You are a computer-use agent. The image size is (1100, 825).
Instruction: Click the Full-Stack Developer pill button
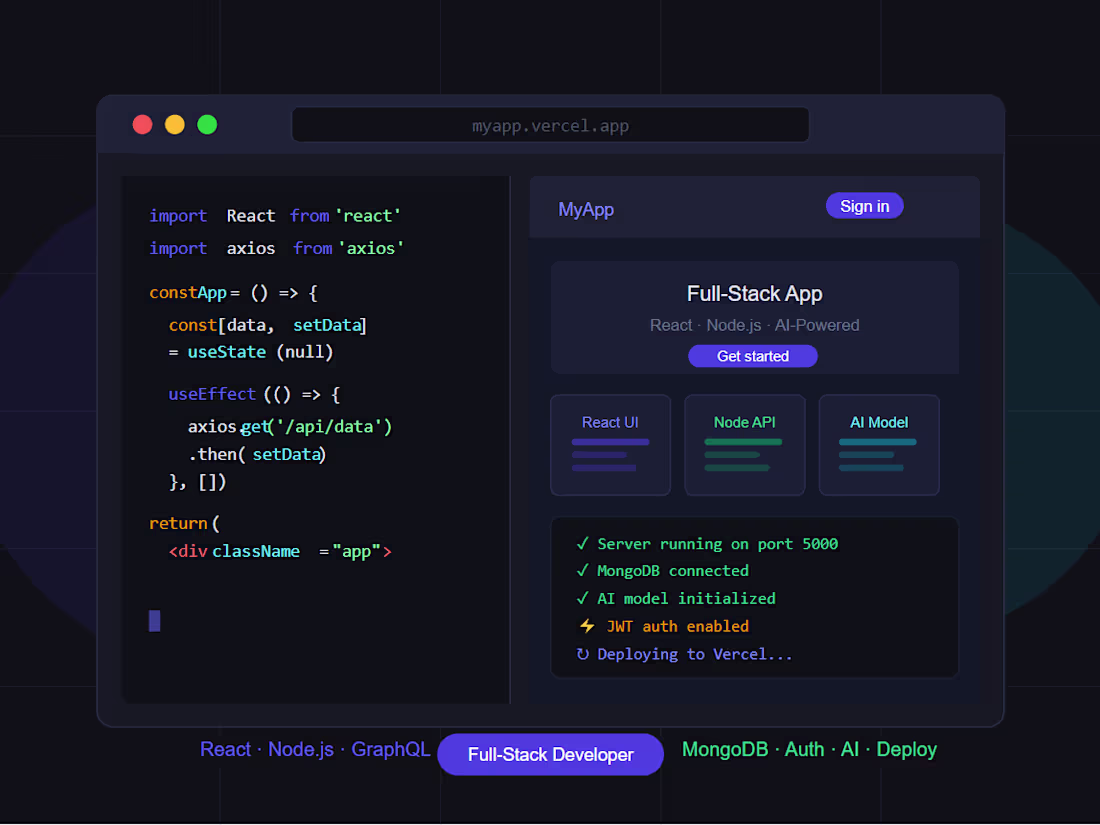tap(551, 755)
